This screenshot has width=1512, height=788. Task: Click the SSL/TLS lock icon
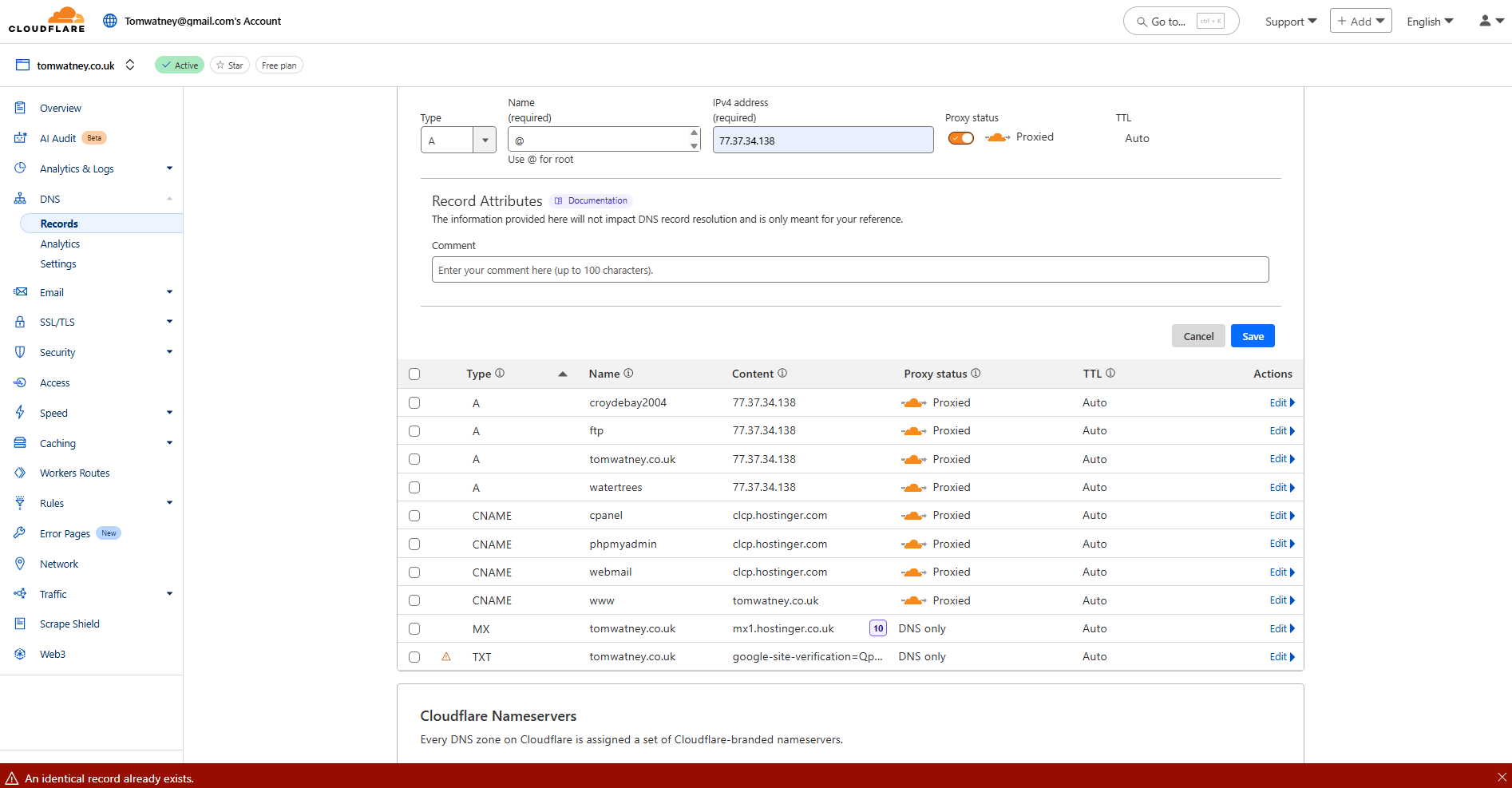pos(21,322)
